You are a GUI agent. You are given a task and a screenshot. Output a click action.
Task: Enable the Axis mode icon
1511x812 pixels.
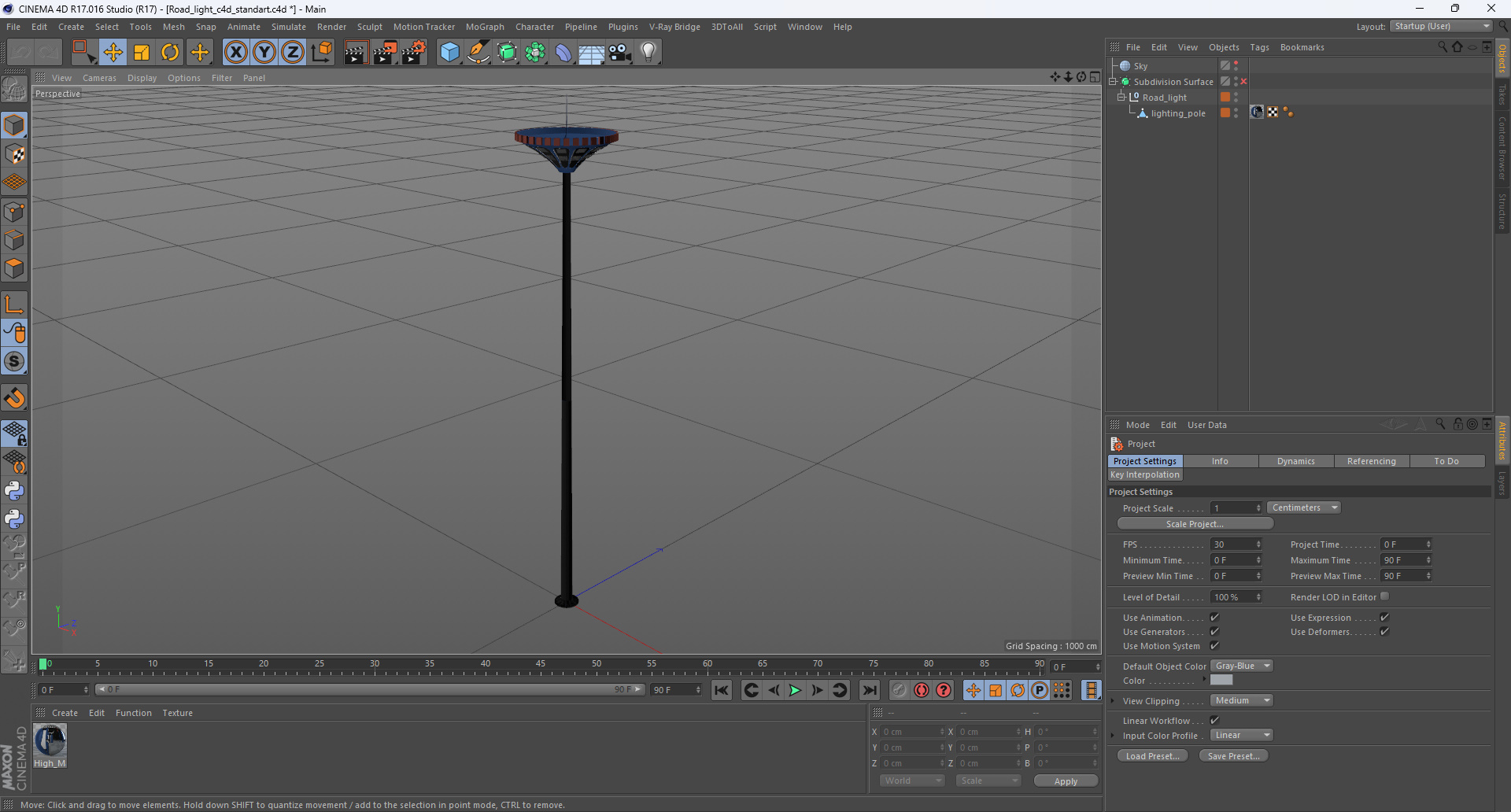[14, 304]
